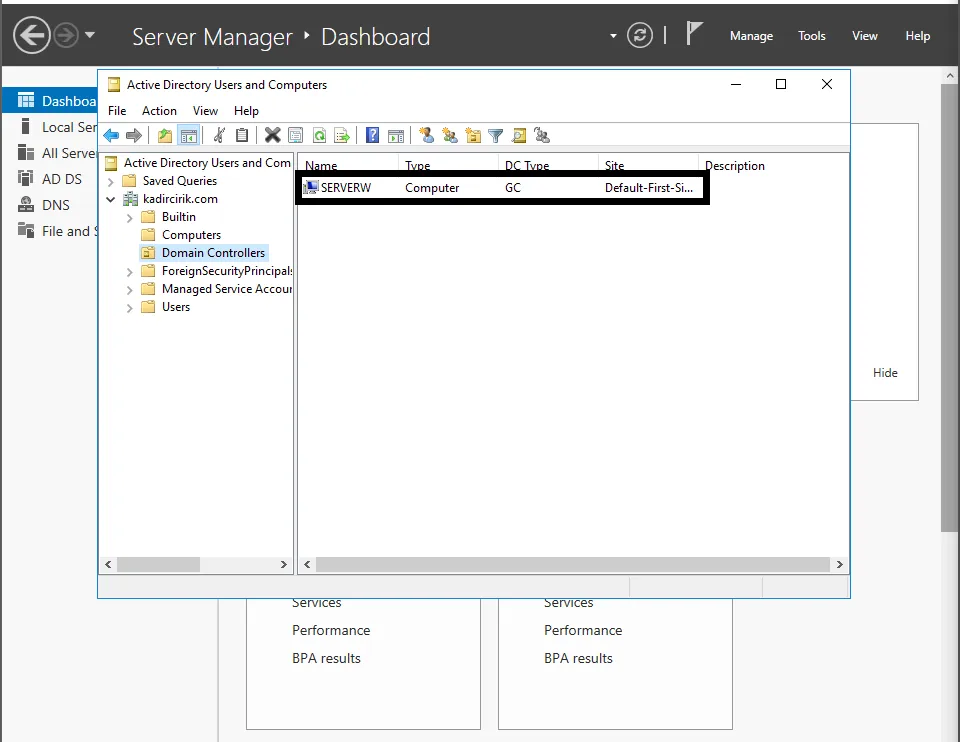960x742 pixels.
Task: Click BPA results in left tile
Action: (326, 659)
